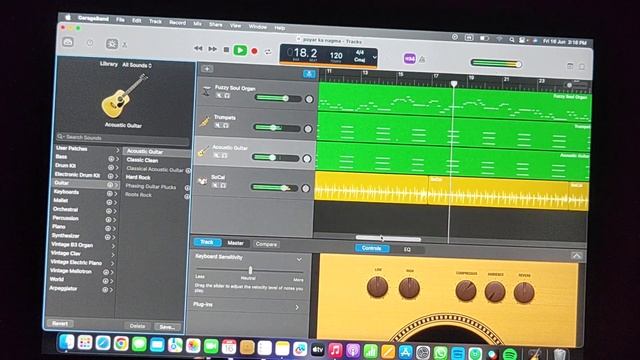Adjust the Trumpets track volume slider

[276, 128]
